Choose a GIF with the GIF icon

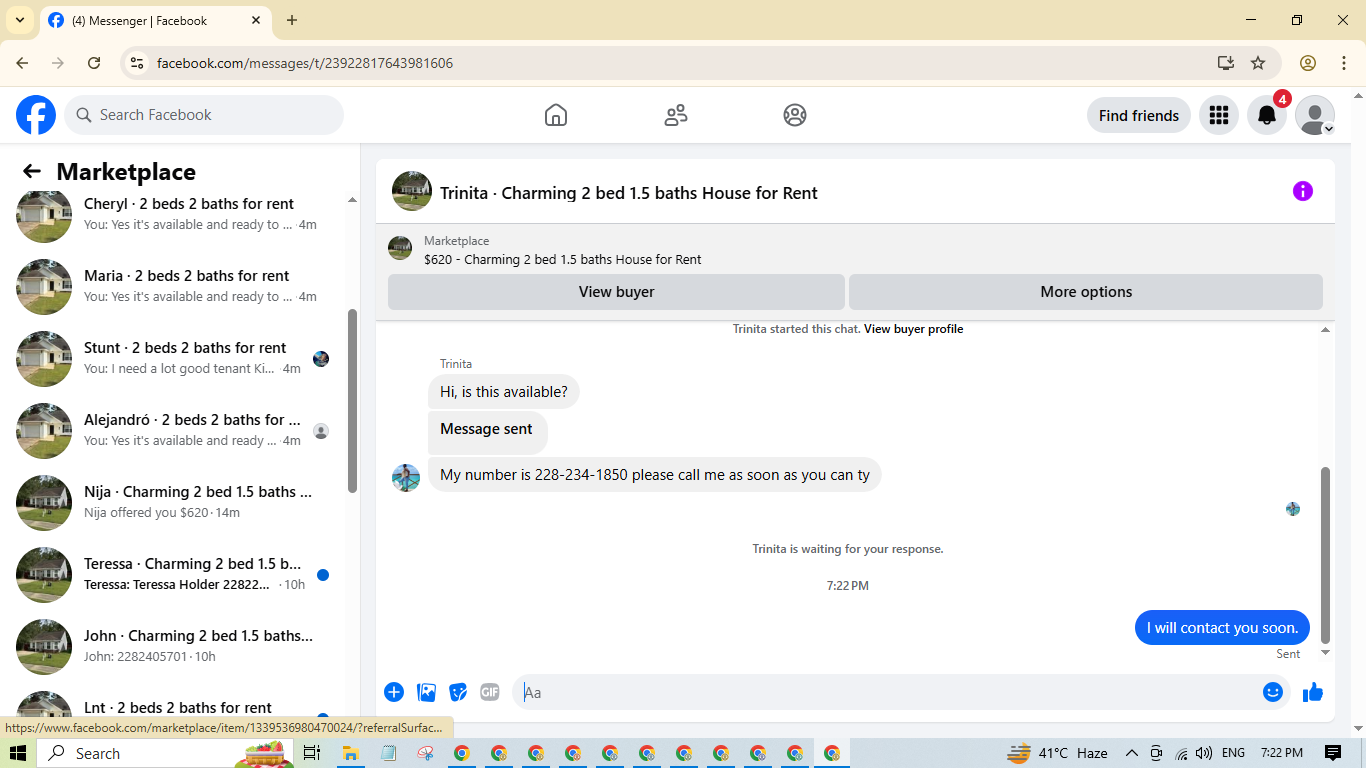pyautogui.click(x=489, y=692)
